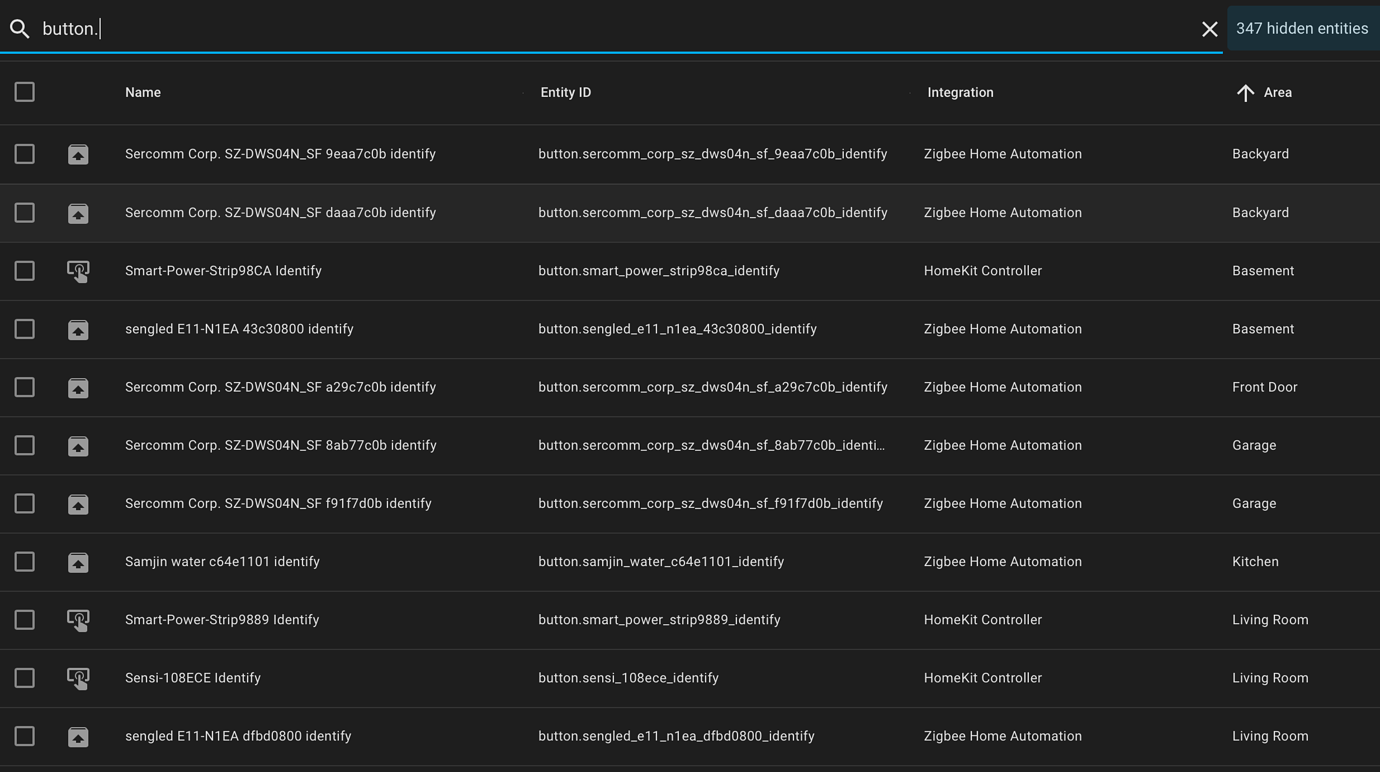Open Sercomm Corp. SZ-DWS04N_SF a29c7c0b identify entity
Screen dimensions: 1380x772
pos(279,387)
